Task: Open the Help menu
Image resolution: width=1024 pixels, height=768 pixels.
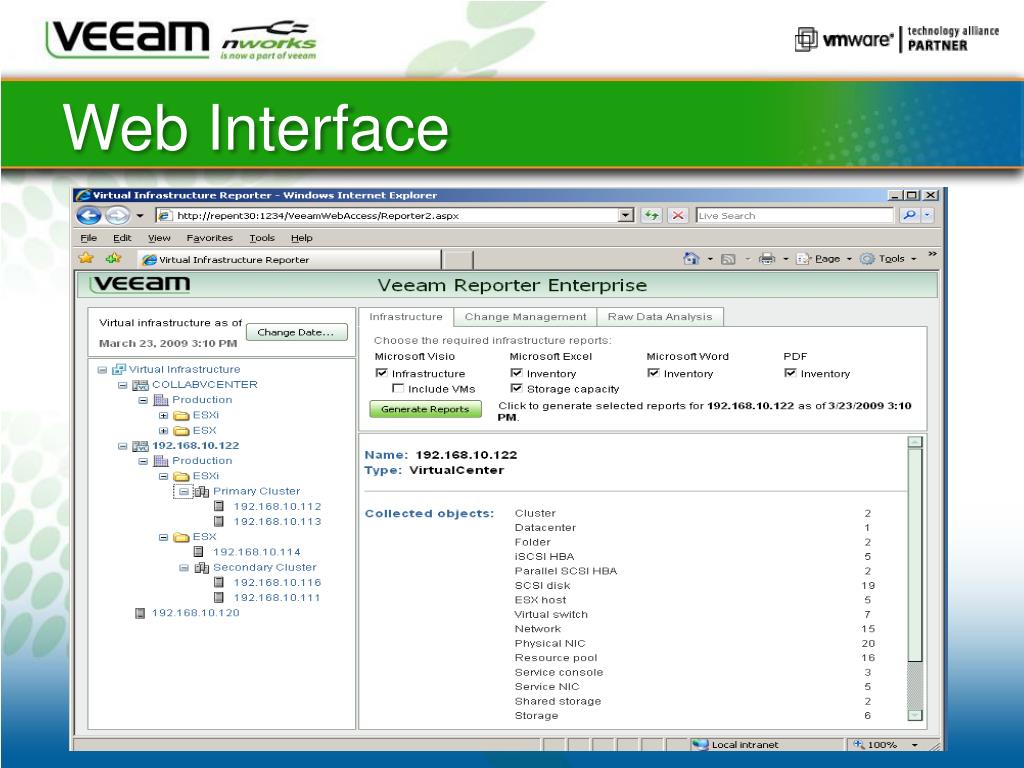Action: click(x=301, y=238)
